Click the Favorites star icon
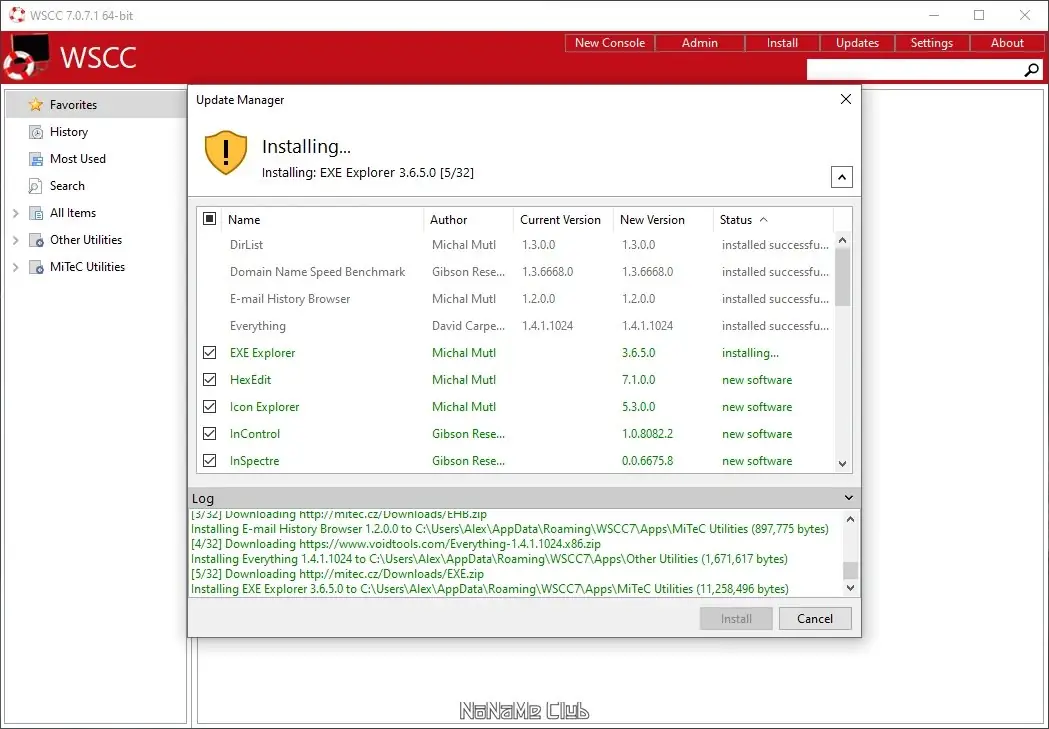Screen dimensions: 1049x729 coord(35,104)
